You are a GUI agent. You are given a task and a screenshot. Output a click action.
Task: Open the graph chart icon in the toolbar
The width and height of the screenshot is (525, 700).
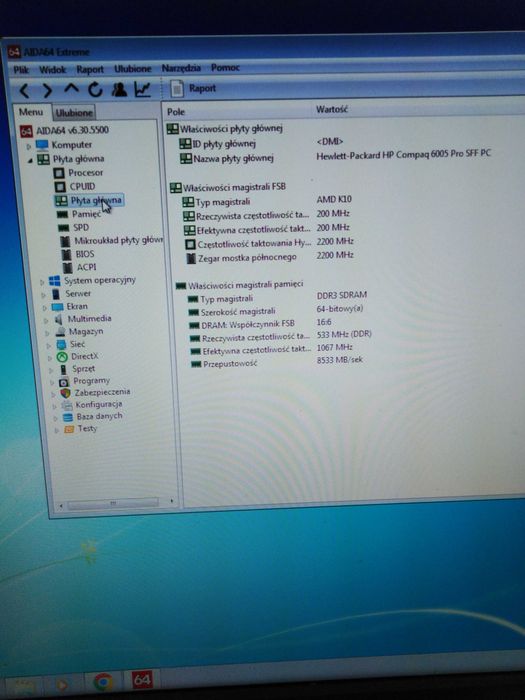[x=142, y=89]
